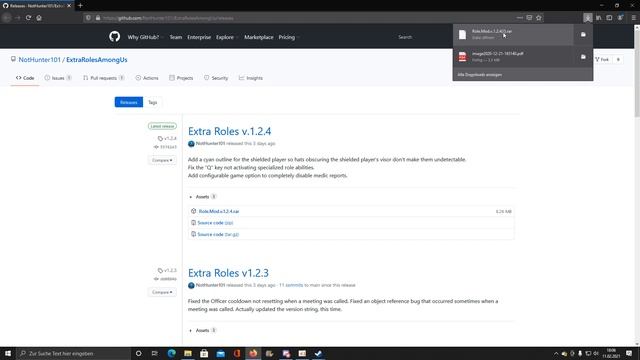640x360 pixels.
Task: Switch to the Security tab
Action: click(x=216, y=78)
